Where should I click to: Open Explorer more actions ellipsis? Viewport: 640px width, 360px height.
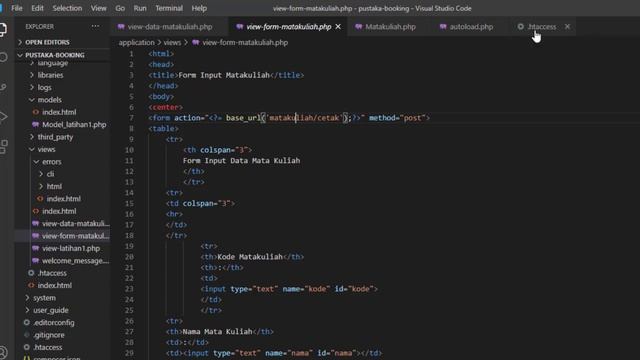tap(95, 26)
